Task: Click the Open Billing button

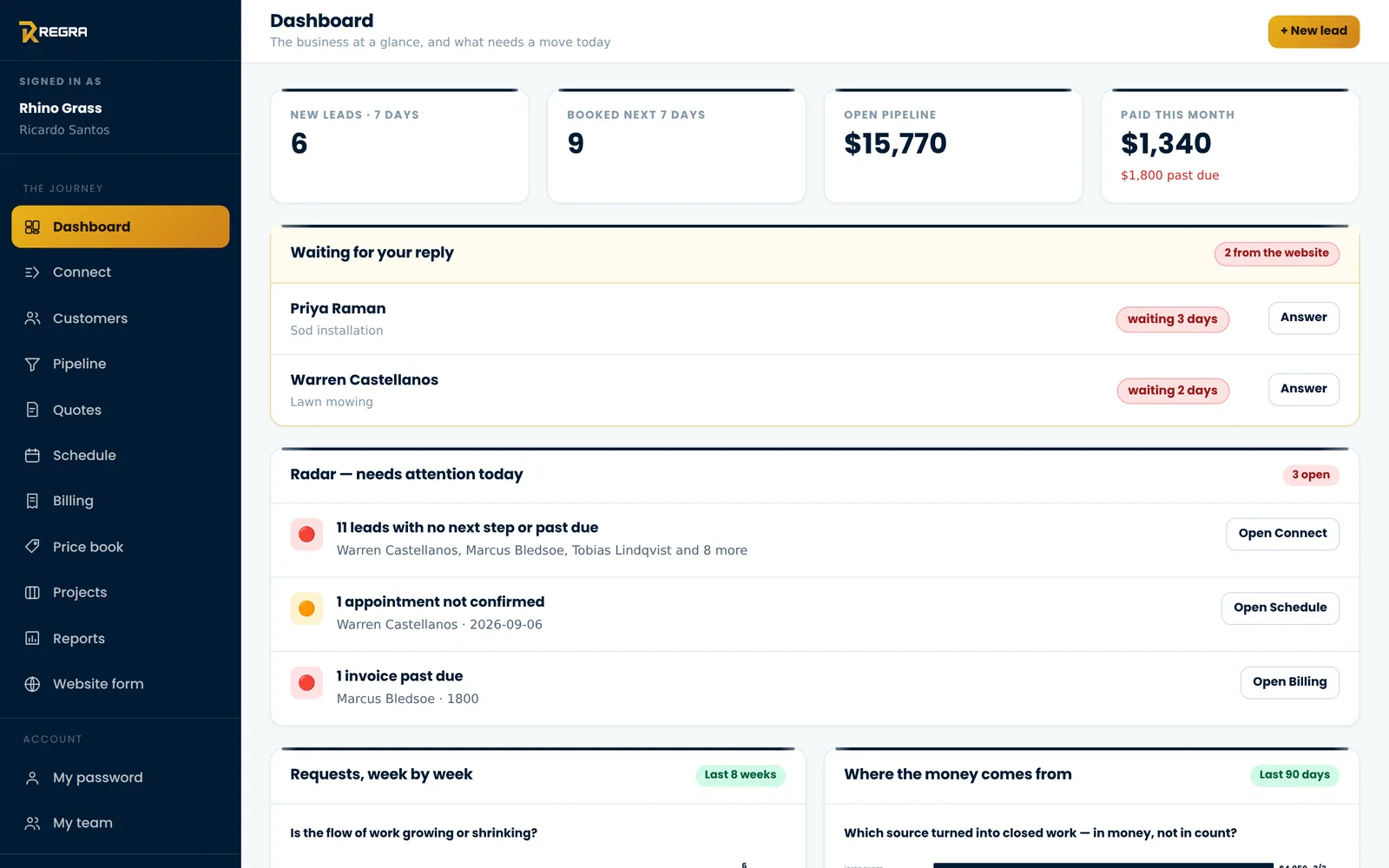Action: 1289,682
